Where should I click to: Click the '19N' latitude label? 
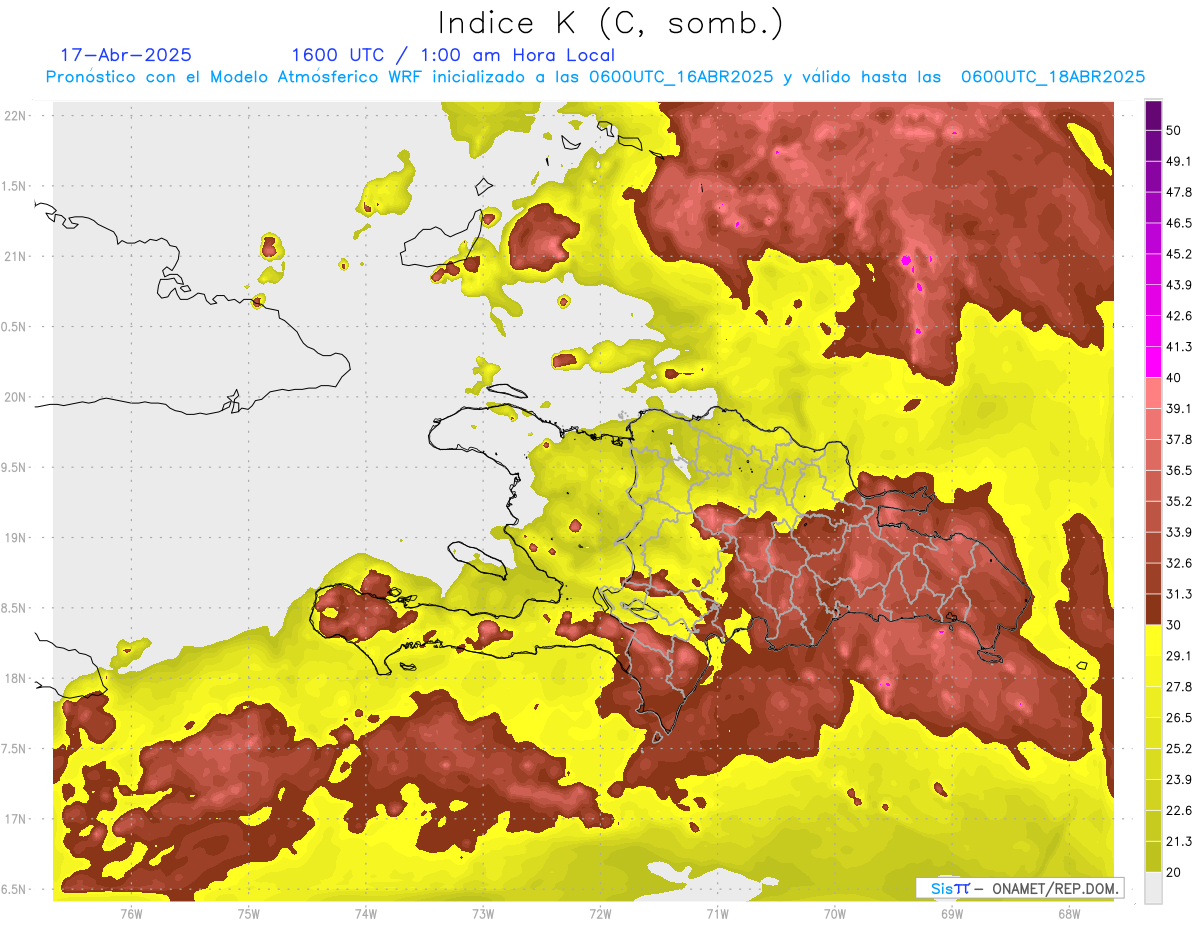(15, 538)
